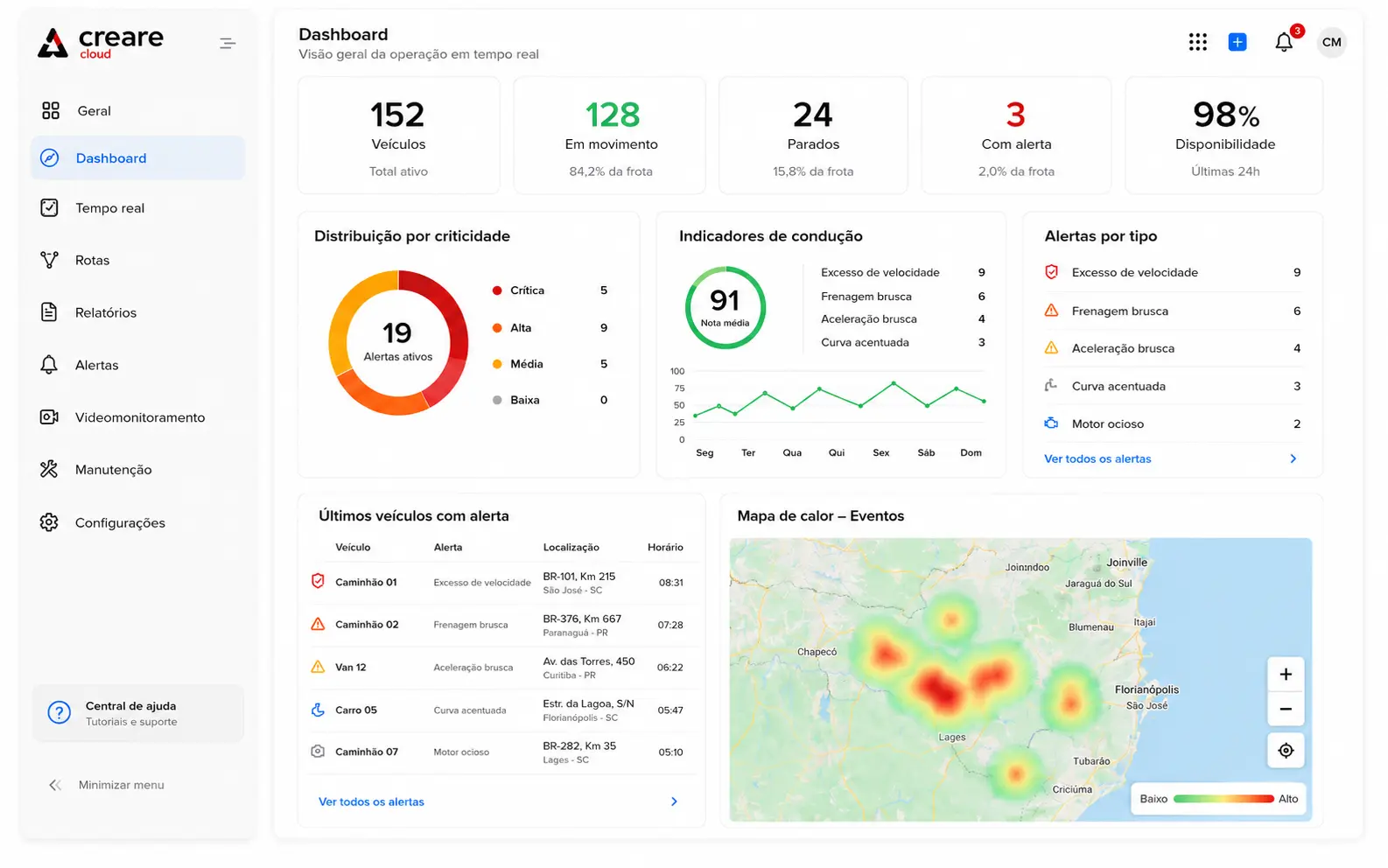Click the 152 Veículos card
The height and width of the screenshot is (868, 1388).
click(399, 135)
